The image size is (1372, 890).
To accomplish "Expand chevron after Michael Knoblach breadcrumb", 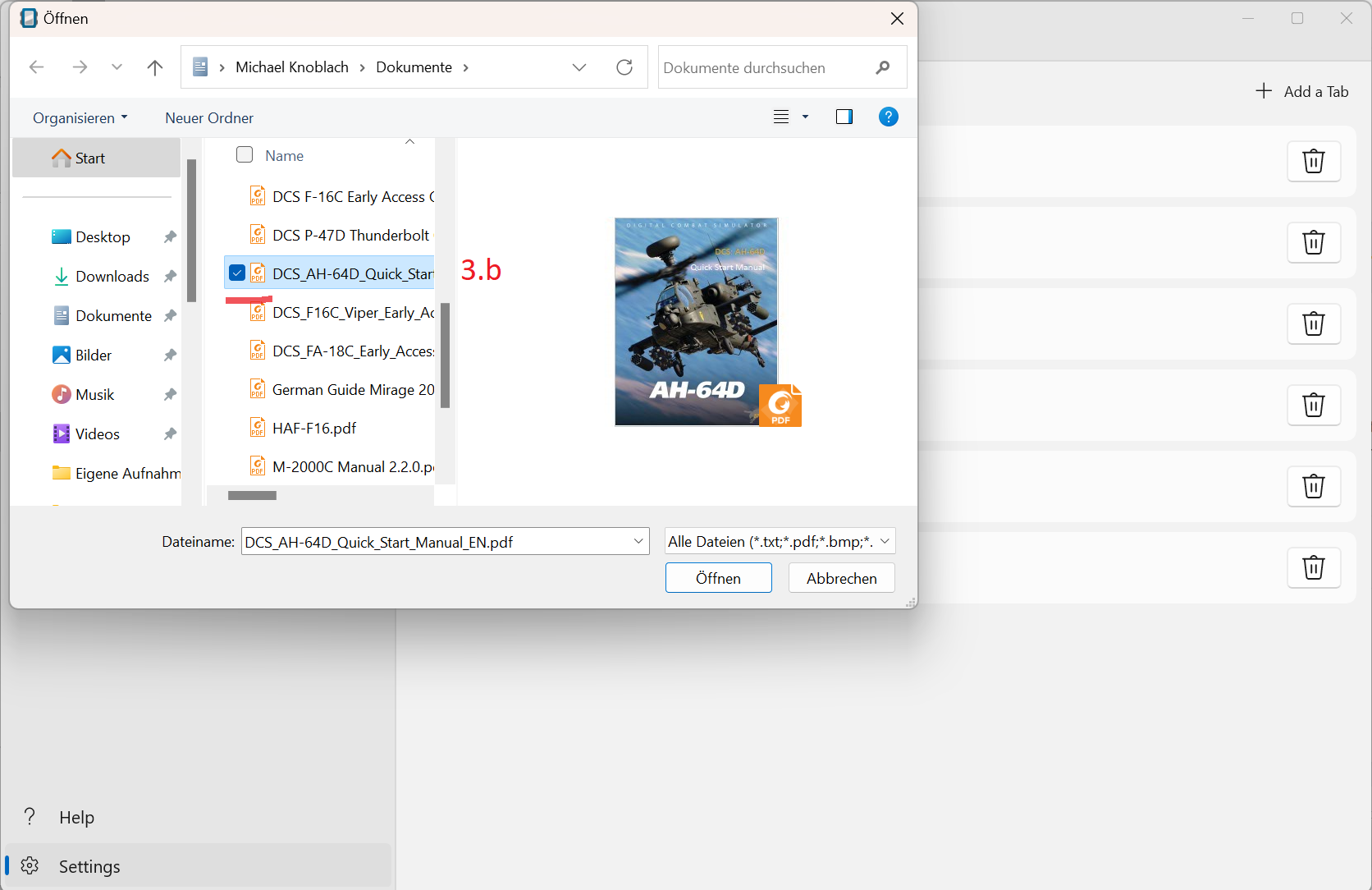I will pos(362,67).
